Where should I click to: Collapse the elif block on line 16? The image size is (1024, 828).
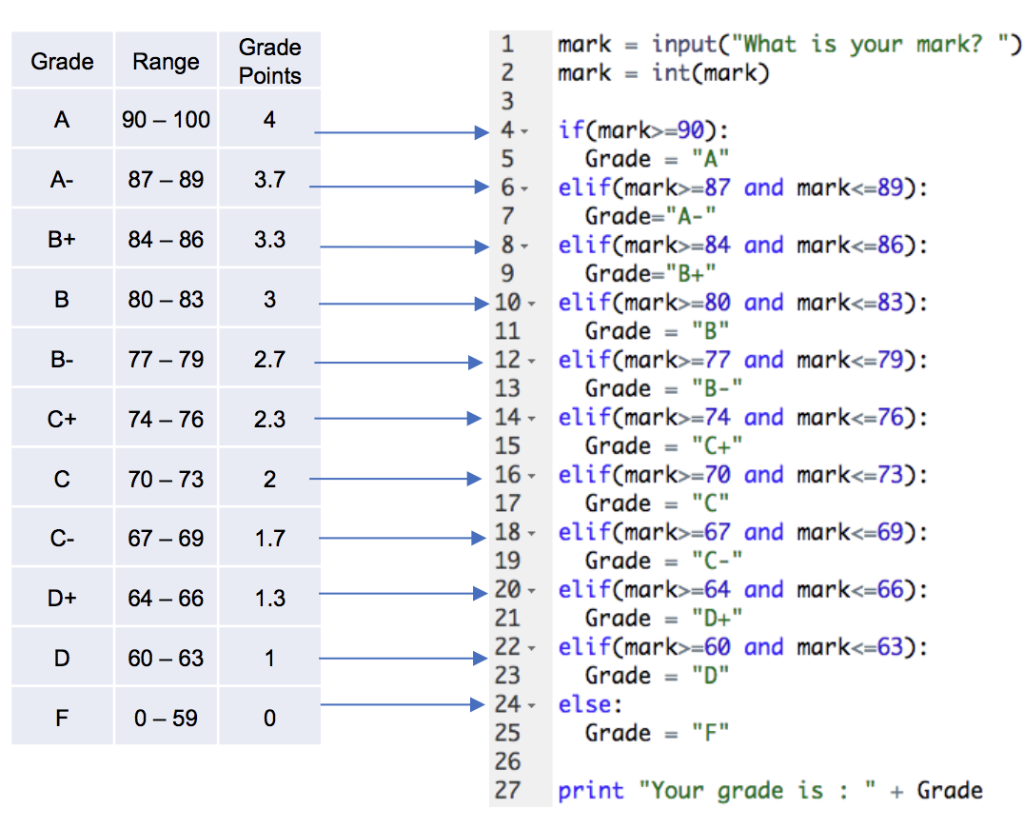click(533, 474)
